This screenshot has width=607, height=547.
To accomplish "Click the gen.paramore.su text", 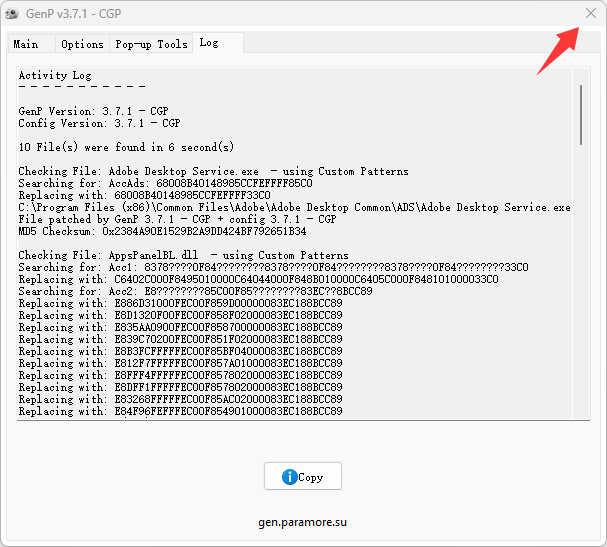I will coord(302,522).
